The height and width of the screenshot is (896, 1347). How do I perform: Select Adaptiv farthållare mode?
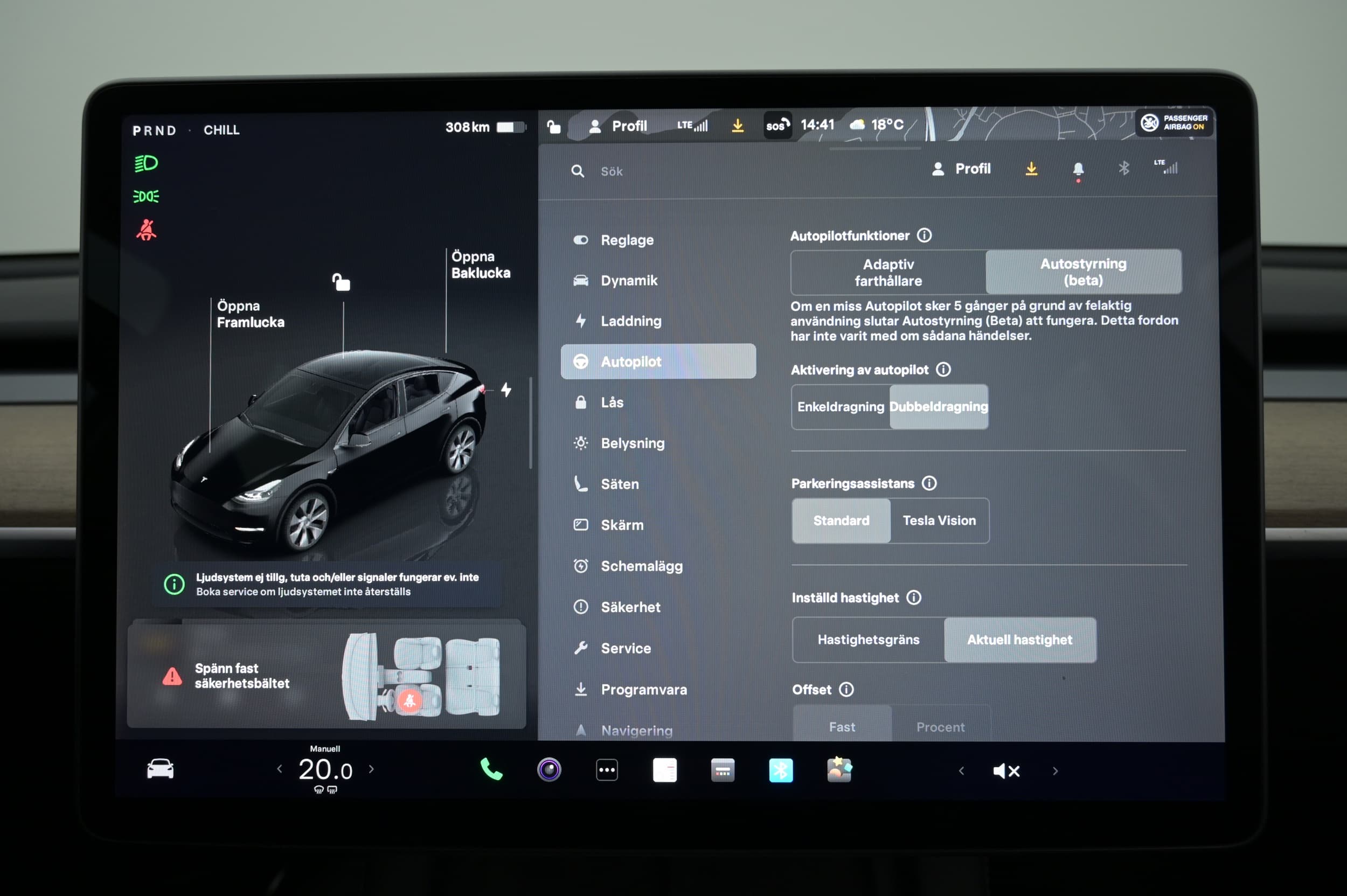888,273
